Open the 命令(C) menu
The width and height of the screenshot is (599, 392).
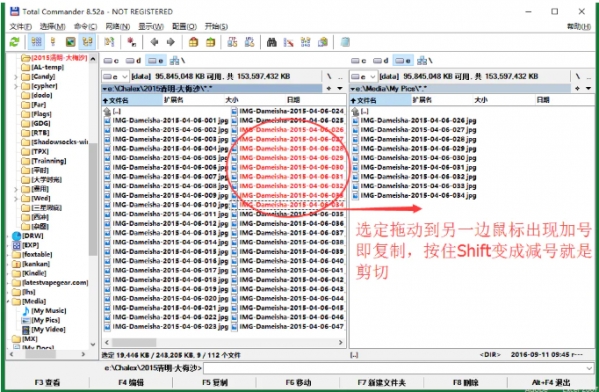tap(85, 26)
